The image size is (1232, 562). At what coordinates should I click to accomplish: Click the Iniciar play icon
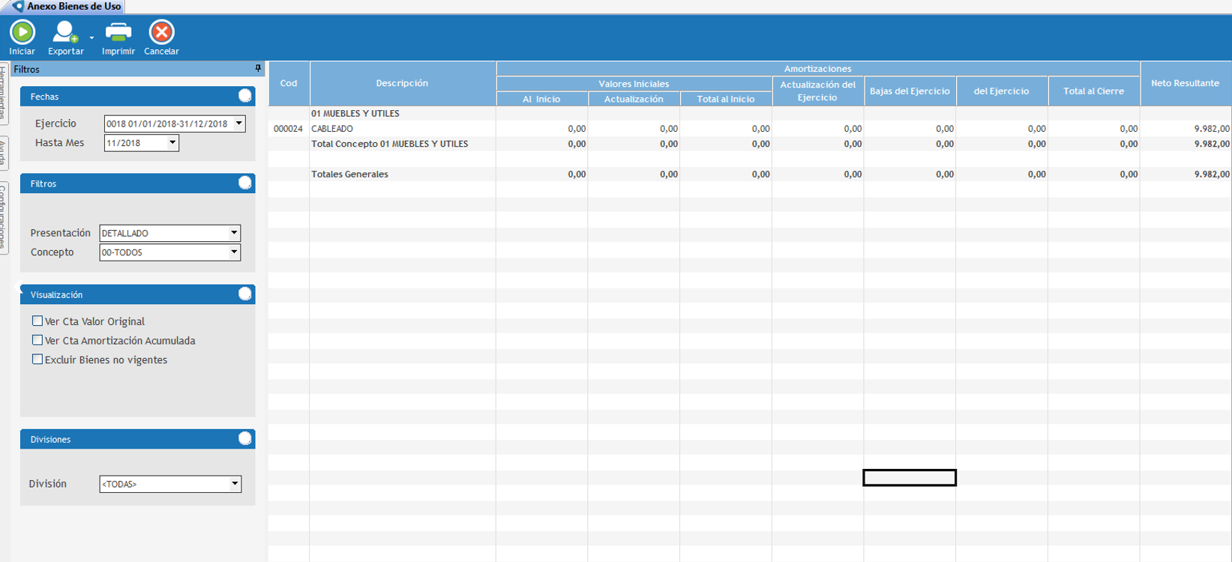(x=22, y=32)
